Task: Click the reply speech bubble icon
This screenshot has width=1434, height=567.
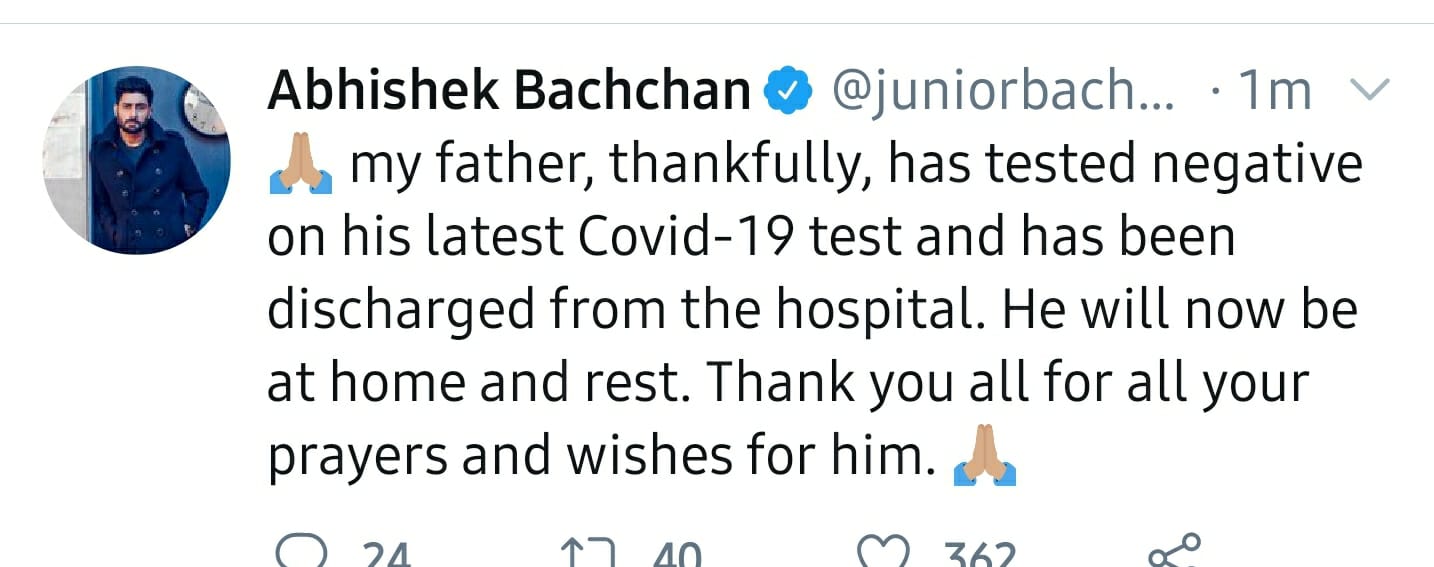Action: pyautogui.click(x=299, y=553)
